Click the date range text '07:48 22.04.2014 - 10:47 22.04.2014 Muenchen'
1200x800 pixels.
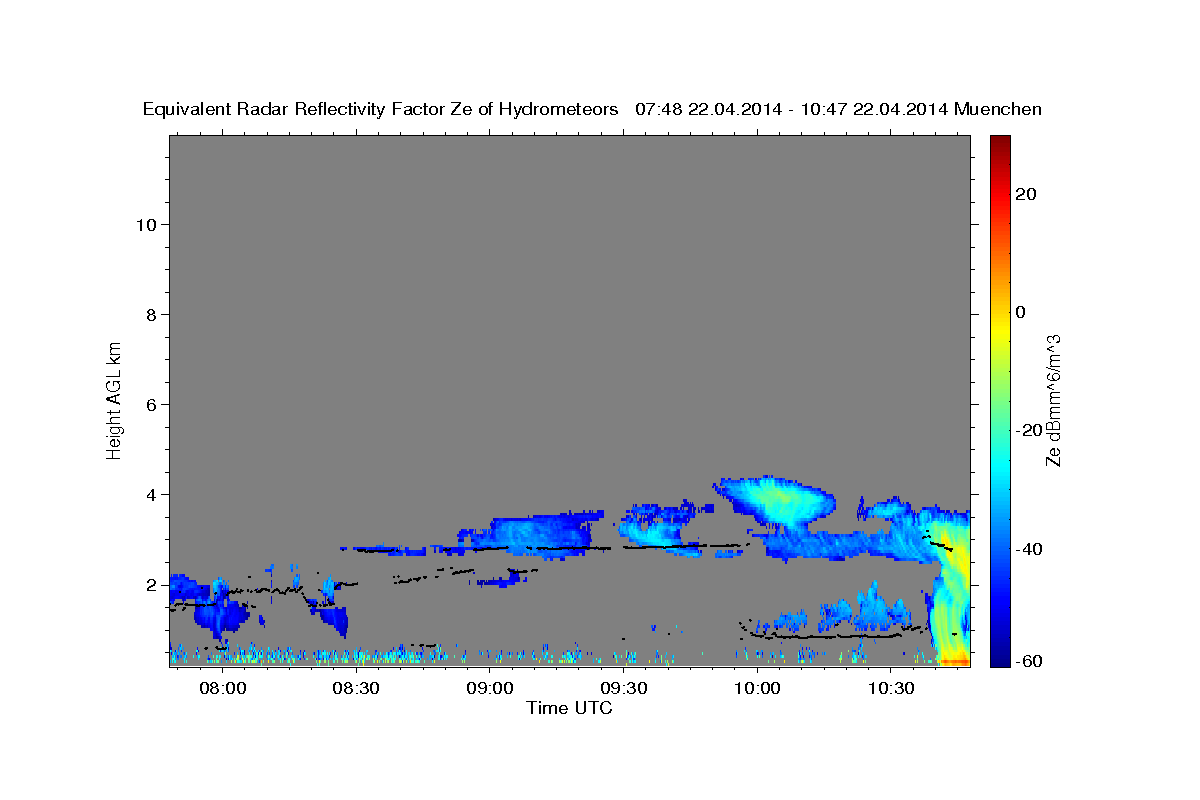(x=839, y=110)
